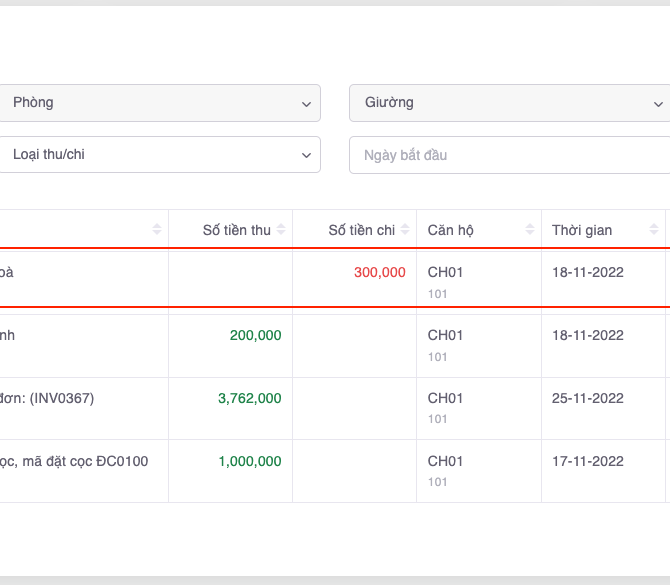Open the Phòng dropdown
670x585 pixels.
(160, 103)
